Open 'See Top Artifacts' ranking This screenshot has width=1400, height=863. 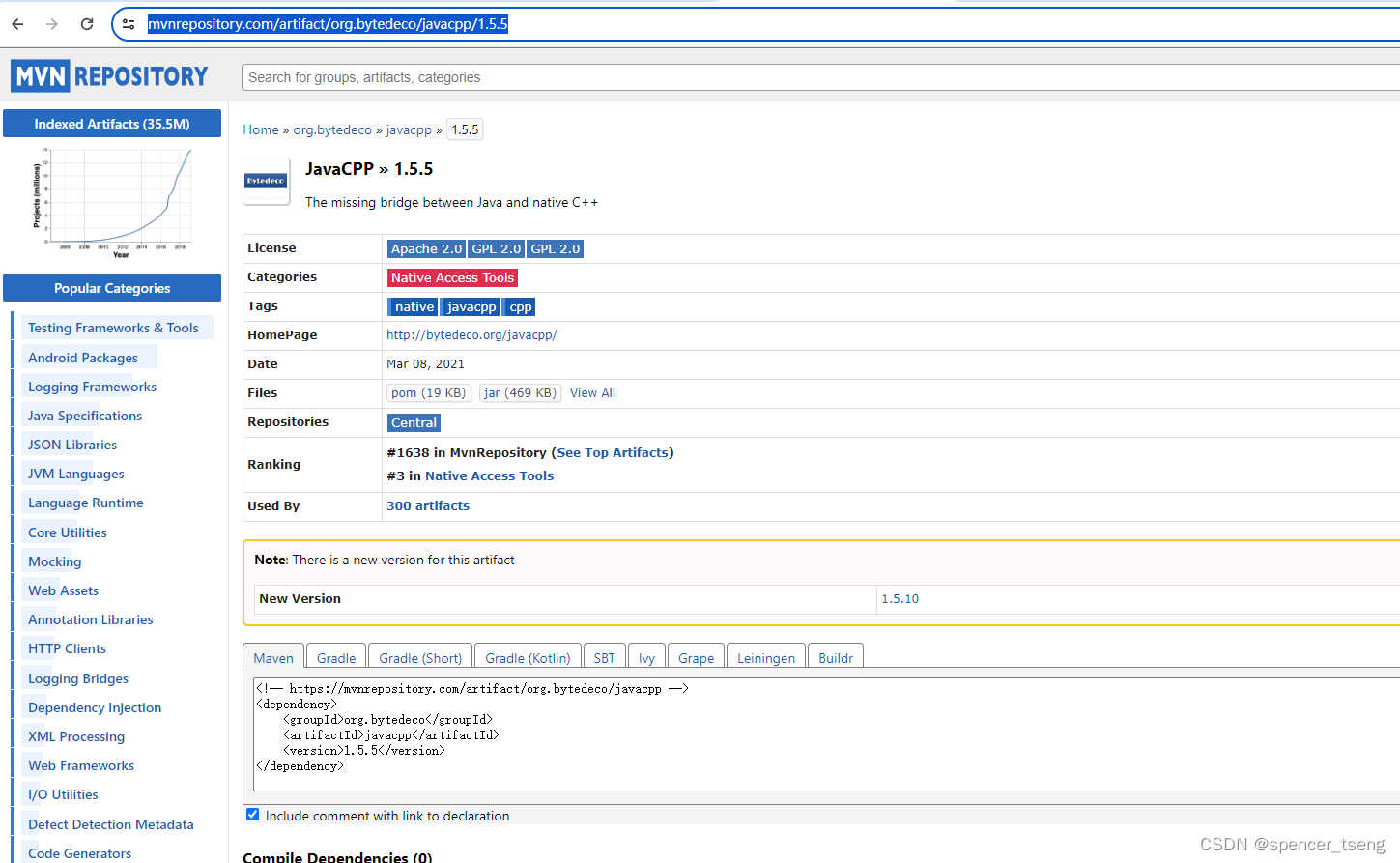pos(613,452)
